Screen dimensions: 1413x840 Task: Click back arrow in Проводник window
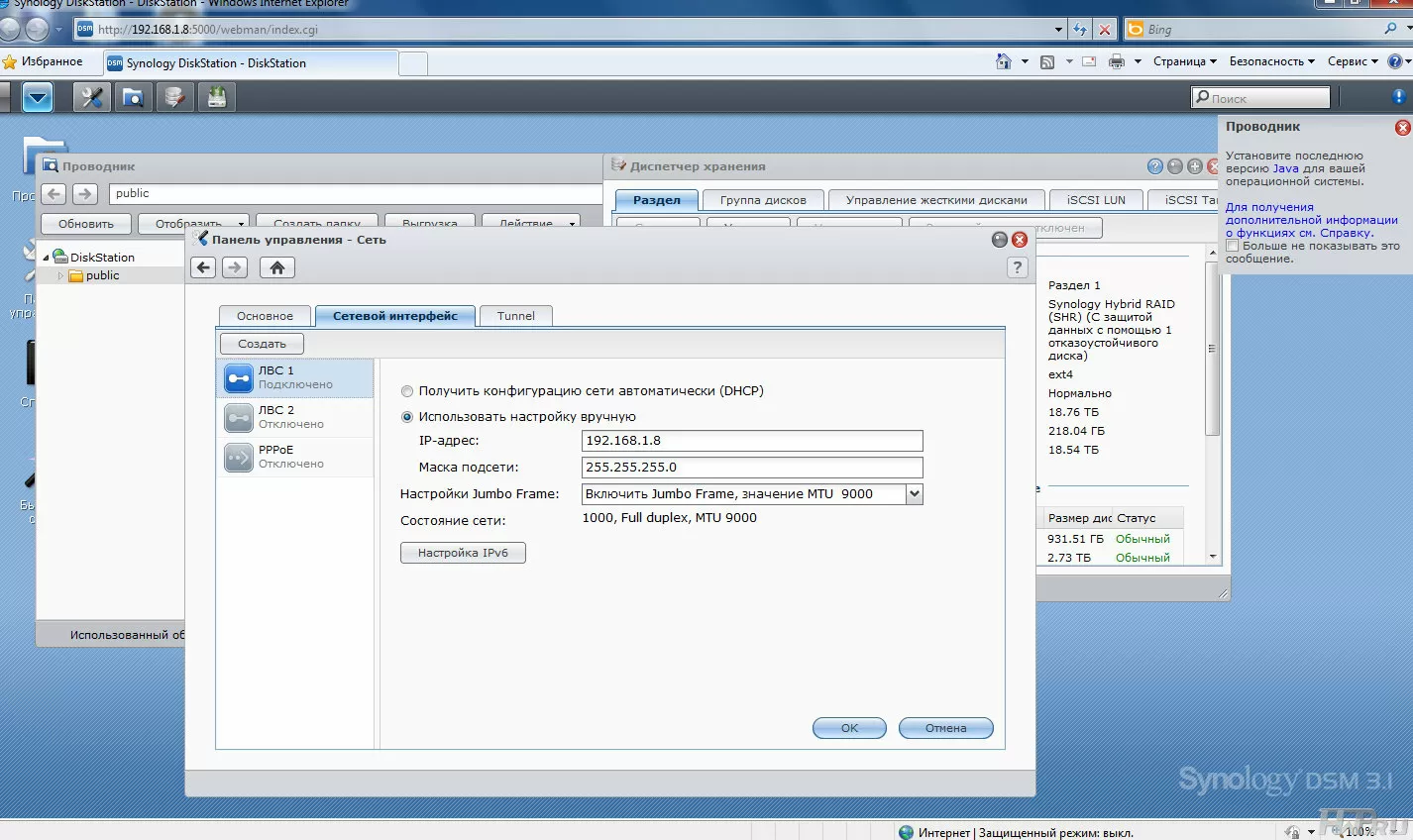[x=54, y=194]
